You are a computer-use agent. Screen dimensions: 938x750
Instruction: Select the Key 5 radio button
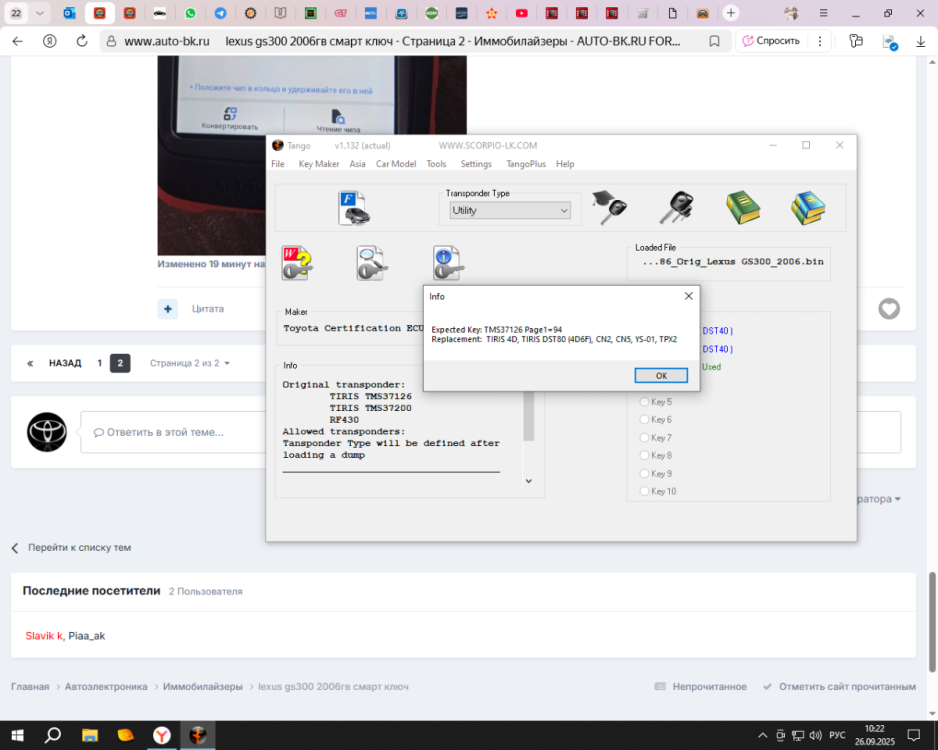[644, 402]
